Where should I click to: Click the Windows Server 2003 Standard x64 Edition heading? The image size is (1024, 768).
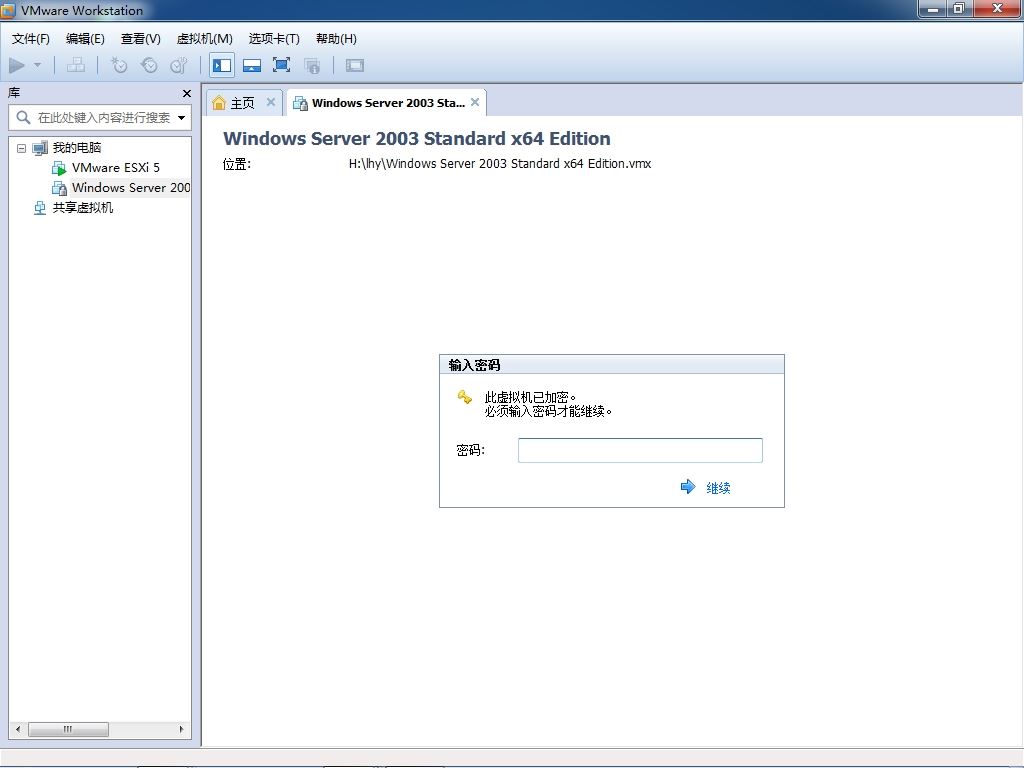coord(417,138)
